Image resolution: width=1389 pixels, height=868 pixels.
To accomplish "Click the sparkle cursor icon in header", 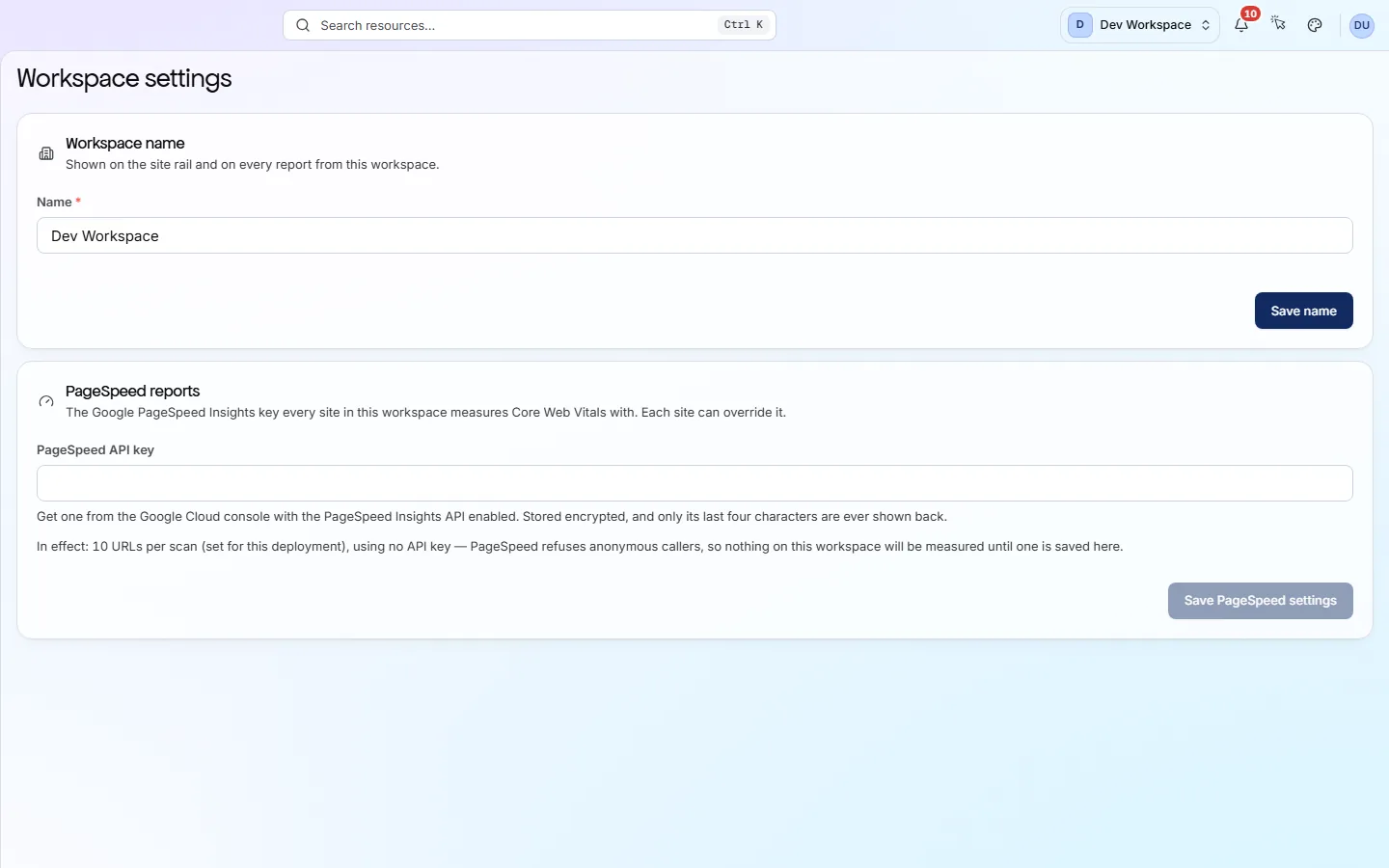I will (1278, 24).
